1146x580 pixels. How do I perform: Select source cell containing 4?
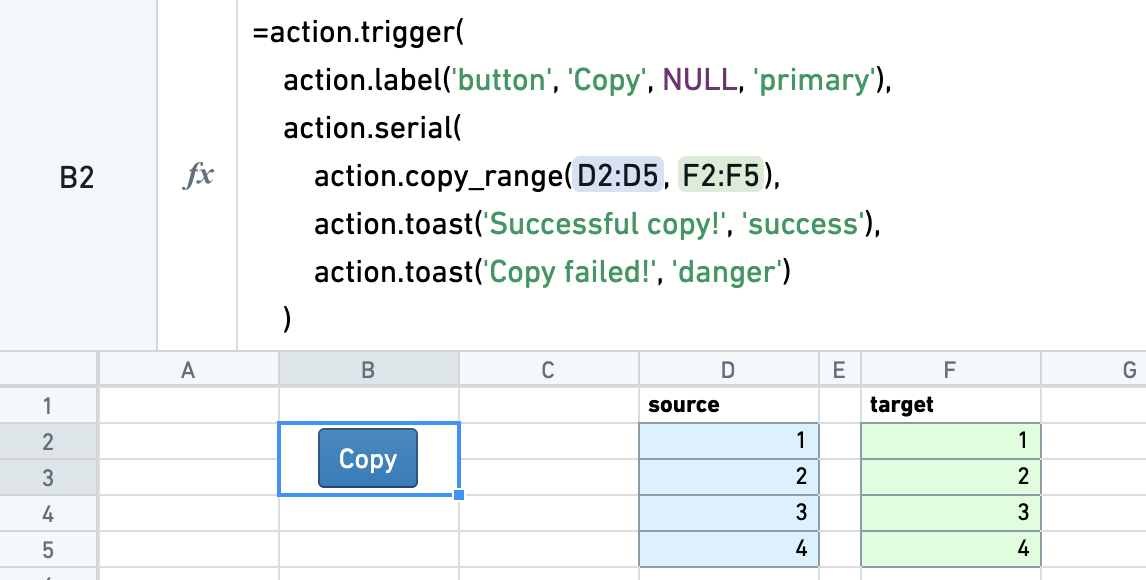tap(729, 549)
